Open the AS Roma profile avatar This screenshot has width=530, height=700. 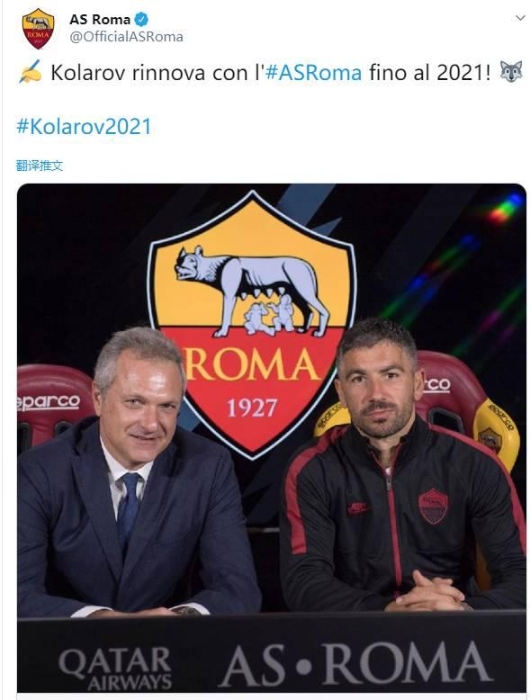pos(38,28)
